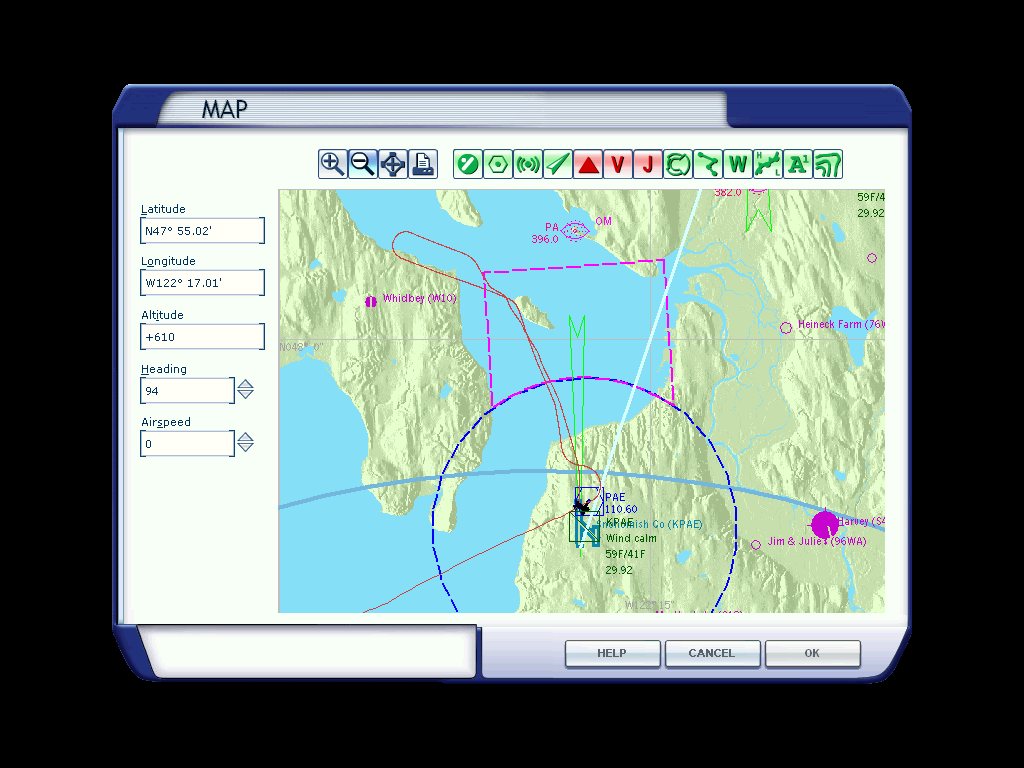Click the OM outer marker label

(x=603, y=221)
